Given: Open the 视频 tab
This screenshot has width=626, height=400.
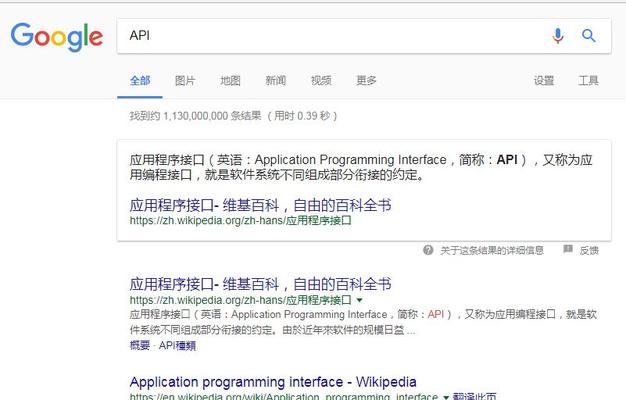Looking at the screenshot, I should (x=321, y=81).
